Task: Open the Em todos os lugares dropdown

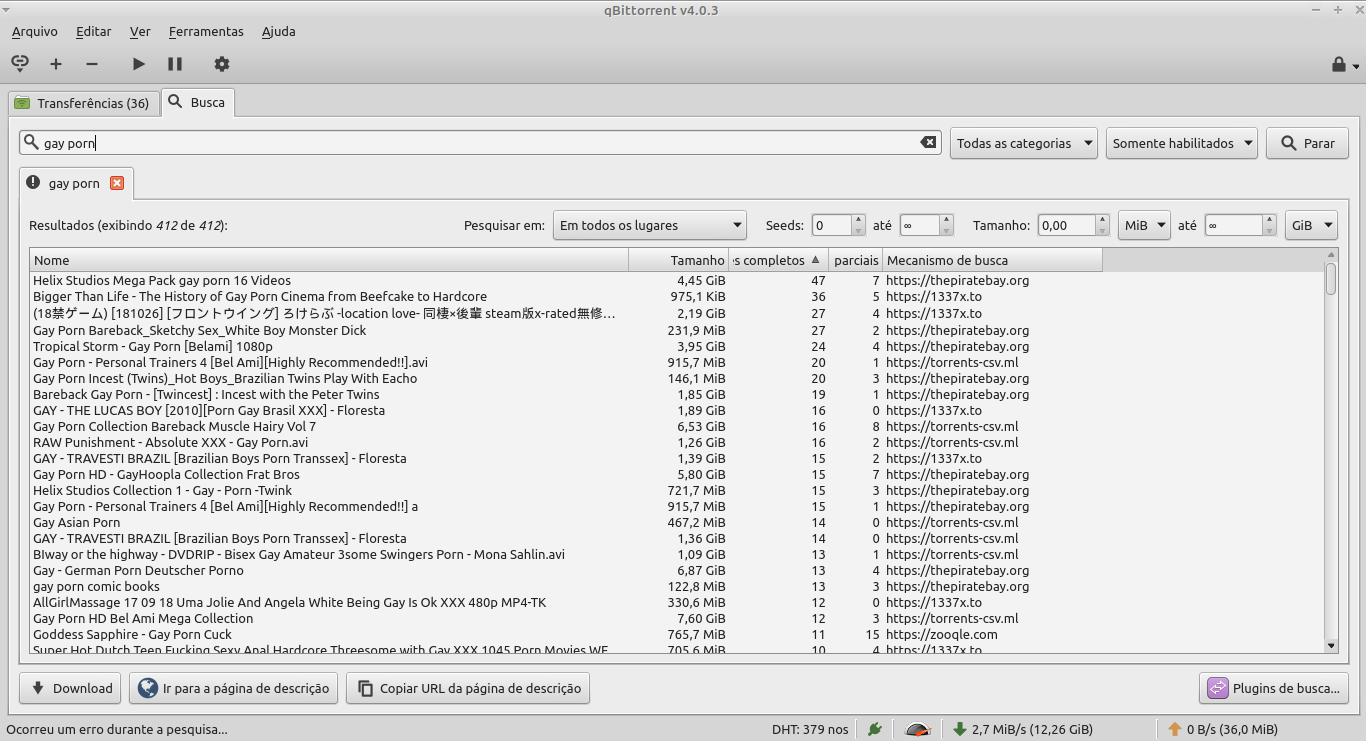Action: (x=648, y=224)
